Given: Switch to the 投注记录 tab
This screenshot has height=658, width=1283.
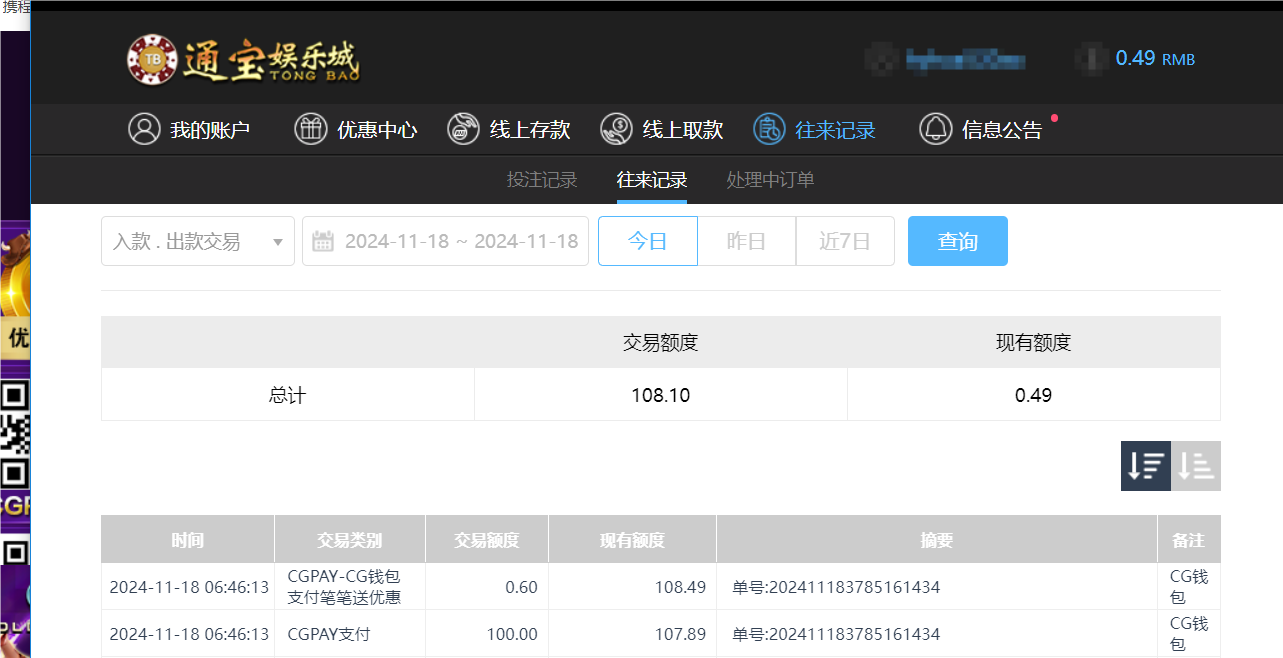Looking at the screenshot, I should pos(541,180).
